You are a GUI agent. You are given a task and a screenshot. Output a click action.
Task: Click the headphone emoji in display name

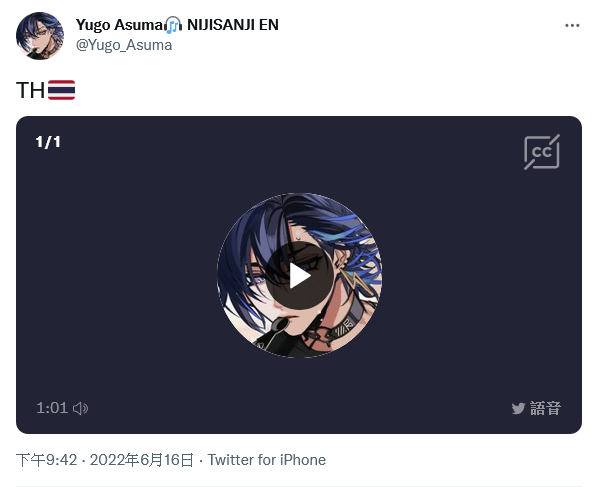click(x=174, y=25)
